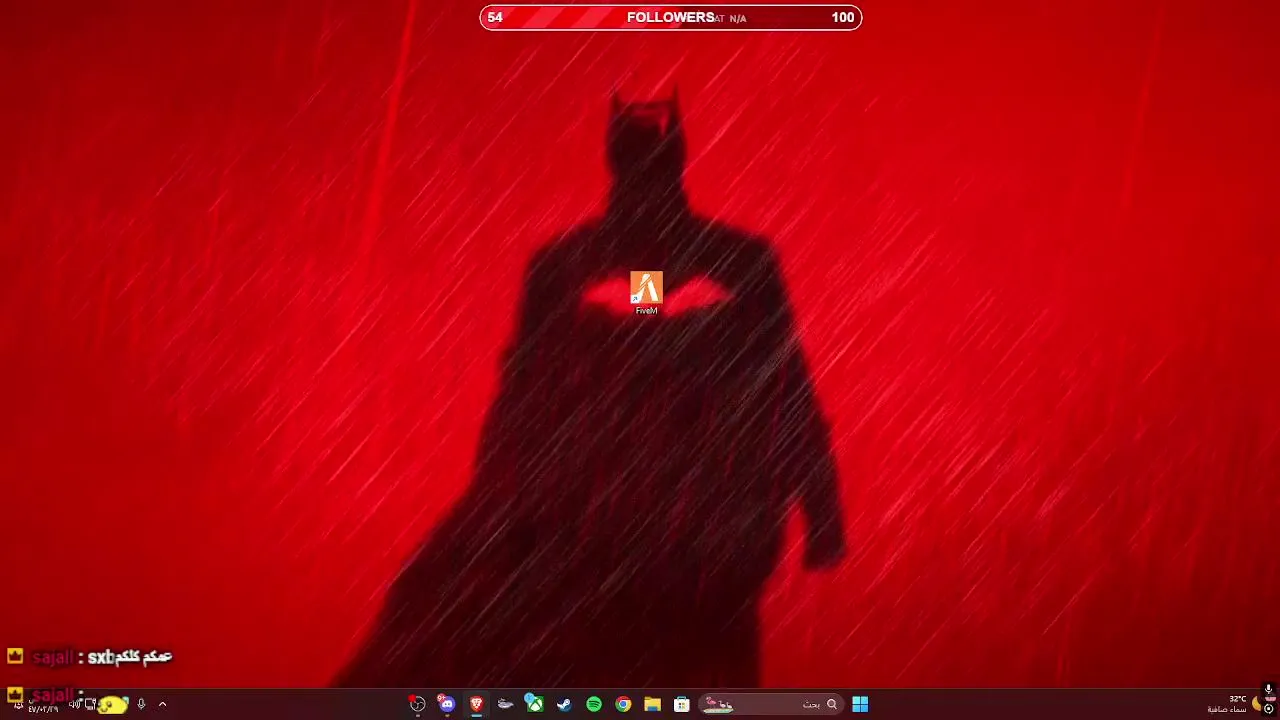
Task: Click the Windows Start button
Action: tap(860, 704)
